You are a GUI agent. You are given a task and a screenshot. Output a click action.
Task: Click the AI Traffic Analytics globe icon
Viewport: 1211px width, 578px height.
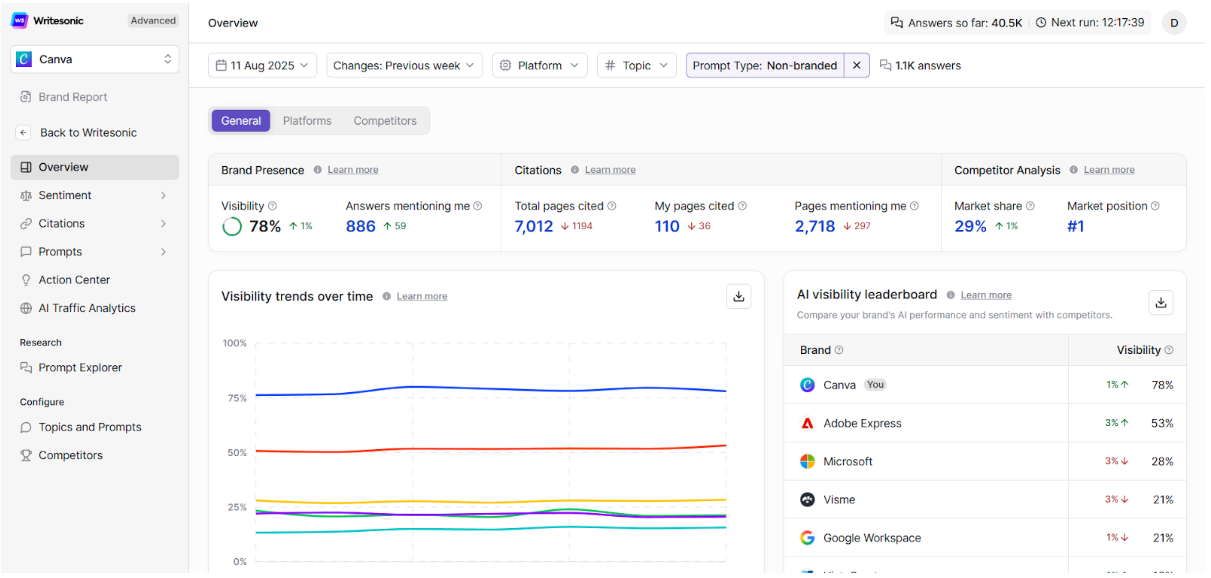click(27, 308)
